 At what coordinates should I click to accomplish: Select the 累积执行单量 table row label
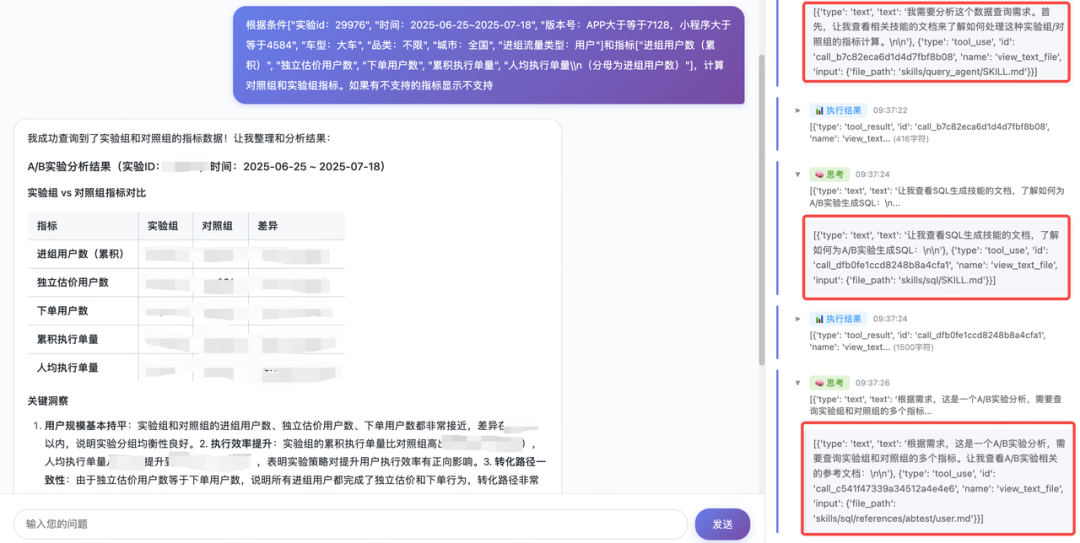(x=68, y=339)
